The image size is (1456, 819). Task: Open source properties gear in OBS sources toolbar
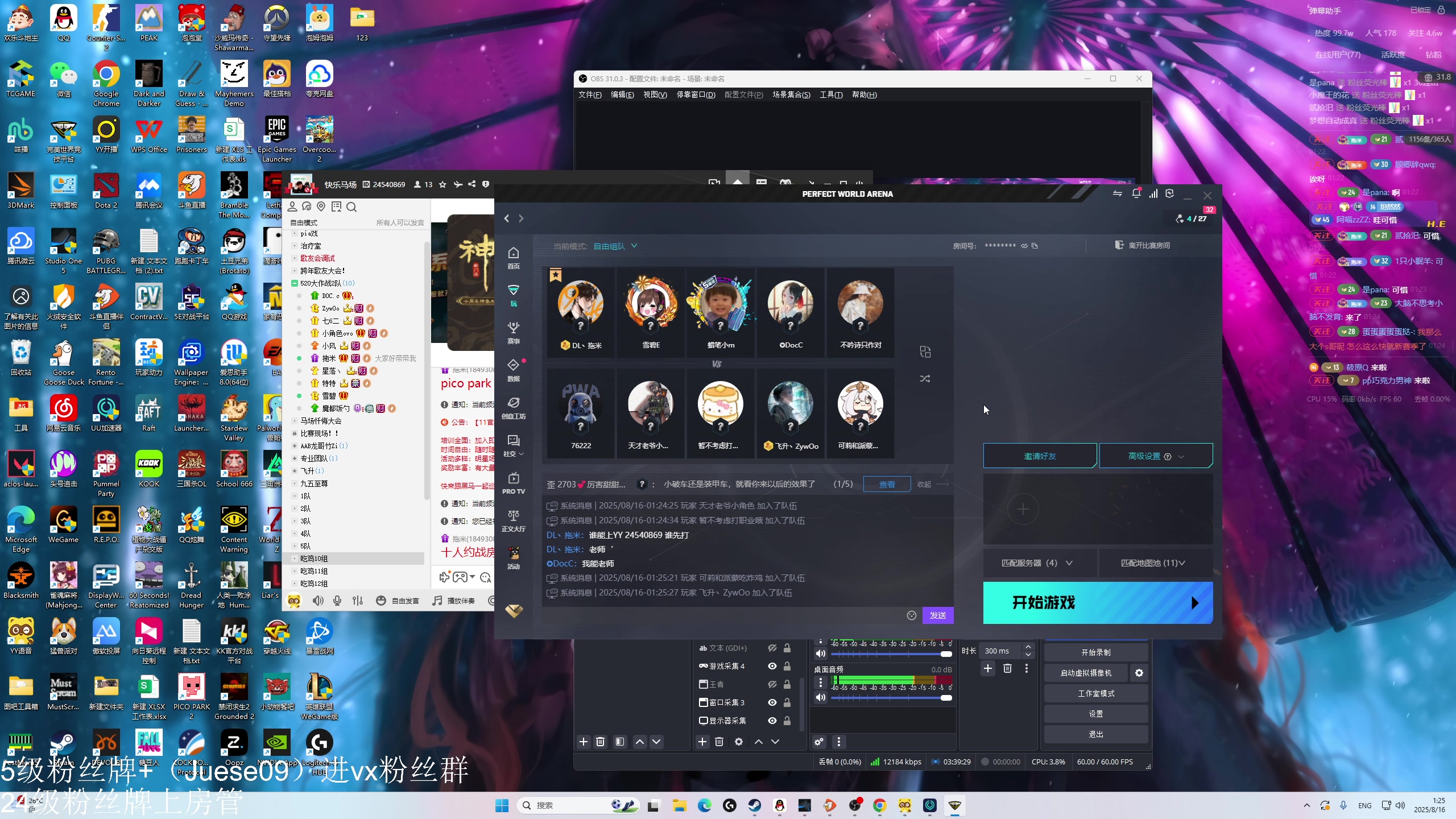point(739,742)
